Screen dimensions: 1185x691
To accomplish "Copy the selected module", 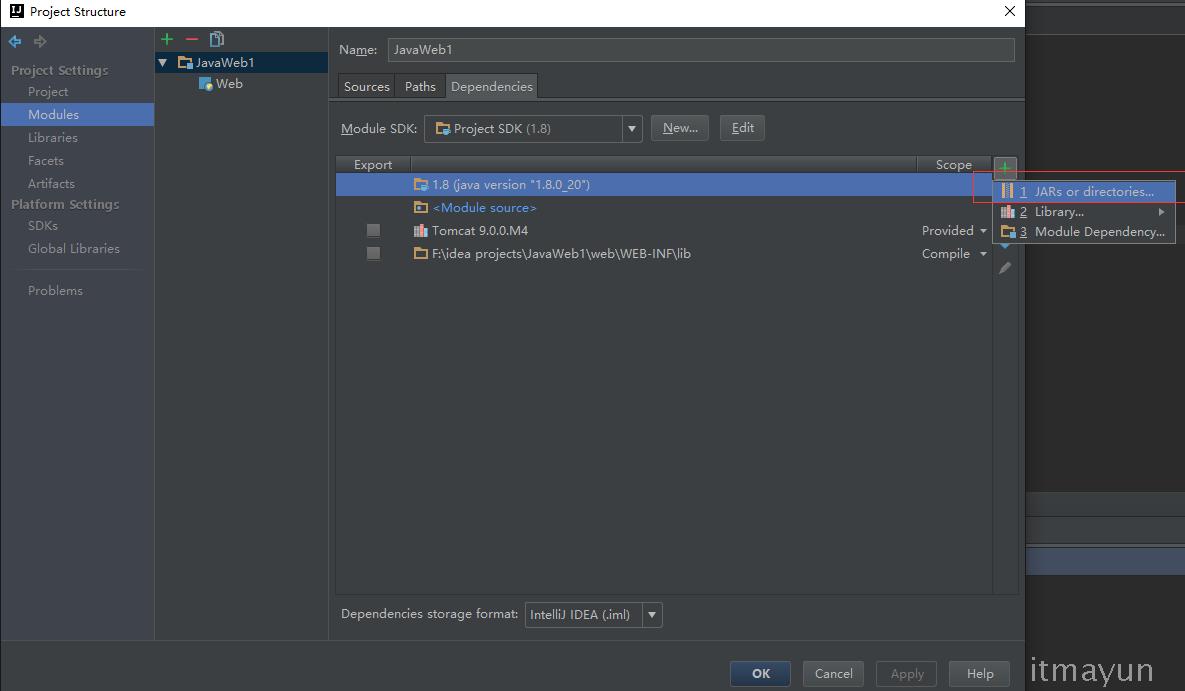I will point(217,39).
